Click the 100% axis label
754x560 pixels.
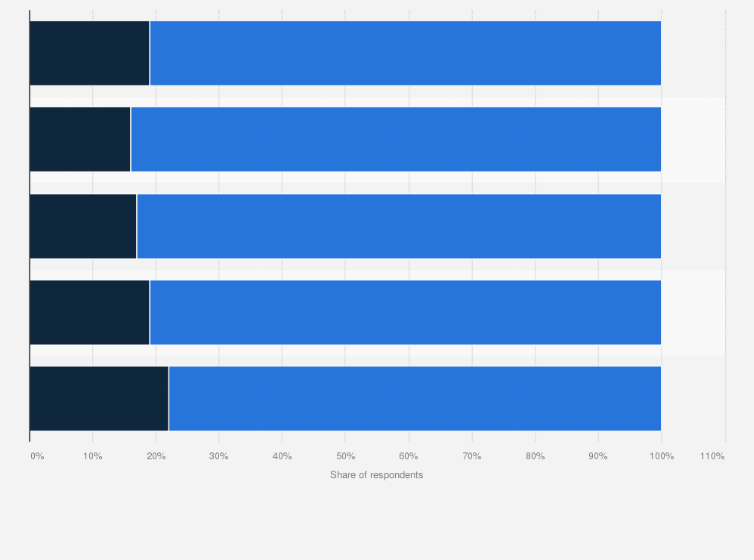(x=661, y=456)
